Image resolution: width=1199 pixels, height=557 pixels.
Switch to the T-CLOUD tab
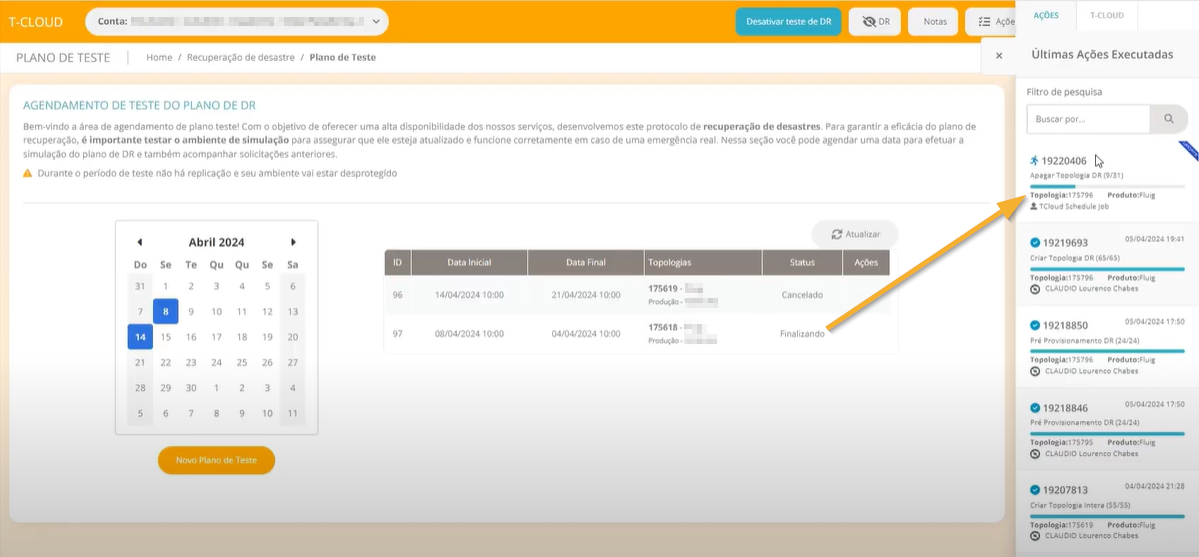coord(1106,15)
